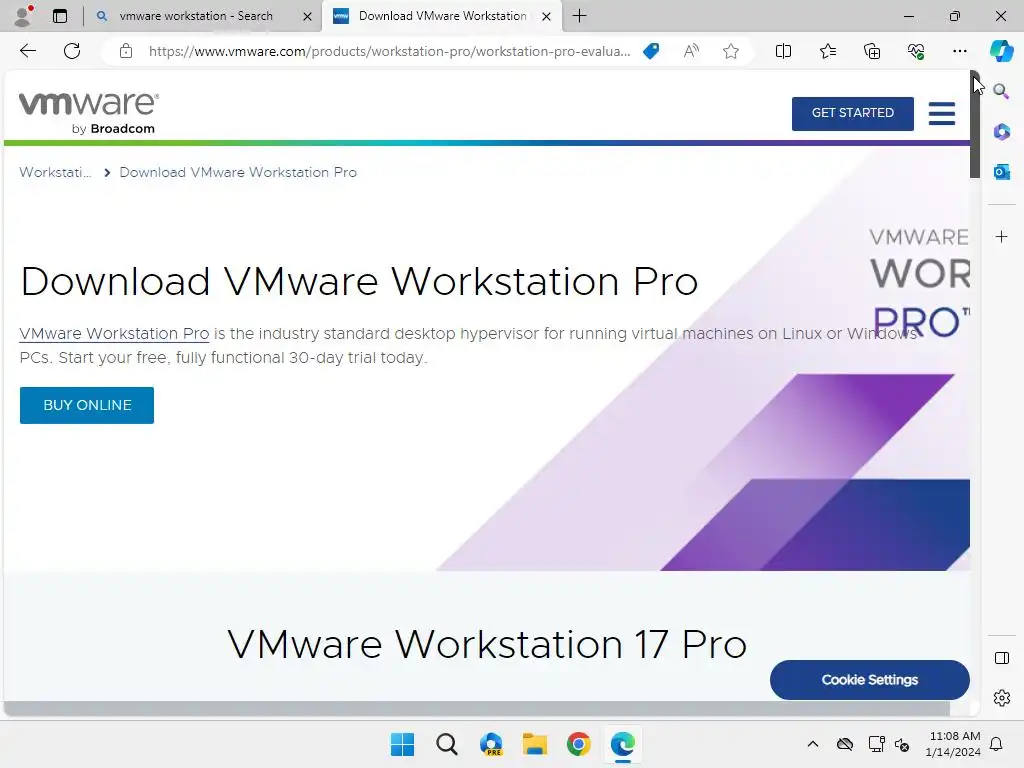The width and height of the screenshot is (1024, 768).
Task: Refresh the current page
Action: pyautogui.click(x=72, y=51)
